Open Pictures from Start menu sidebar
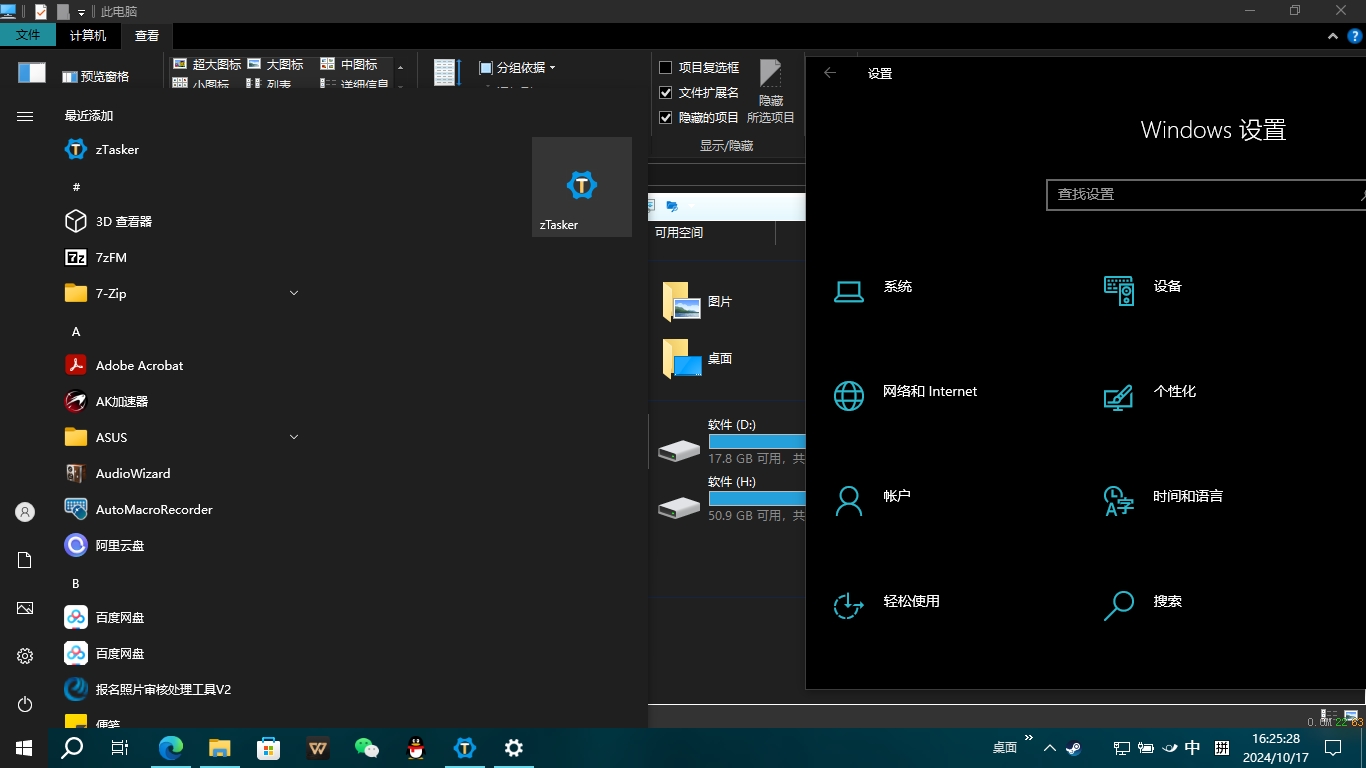Image resolution: width=1366 pixels, height=768 pixels. pyautogui.click(x=25, y=608)
